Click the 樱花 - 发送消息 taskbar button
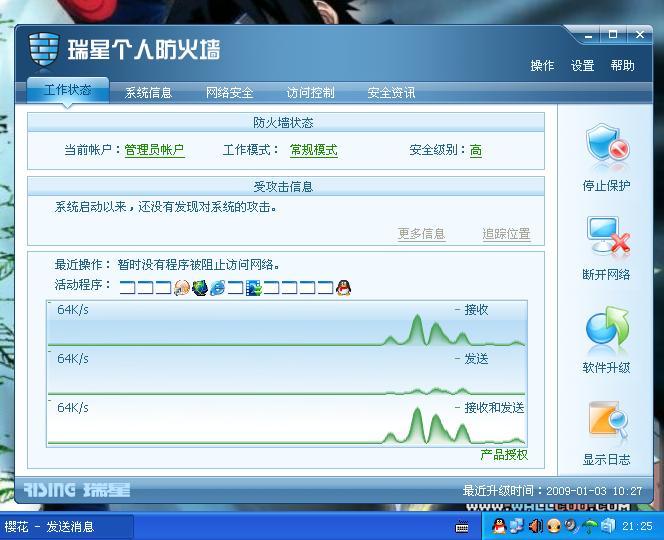 tap(66, 527)
